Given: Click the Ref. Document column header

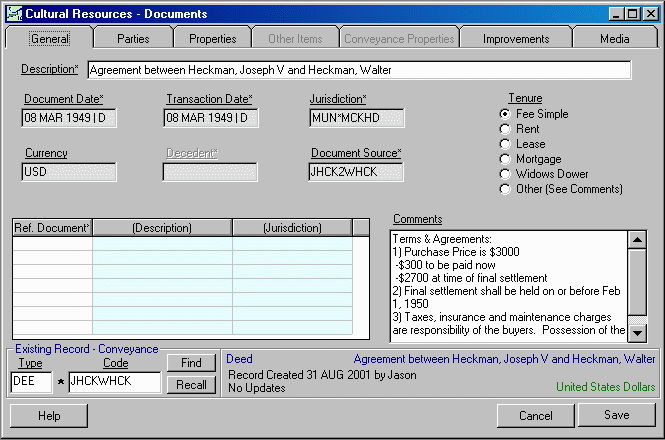Looking at the screenshot, I should 53,228.
